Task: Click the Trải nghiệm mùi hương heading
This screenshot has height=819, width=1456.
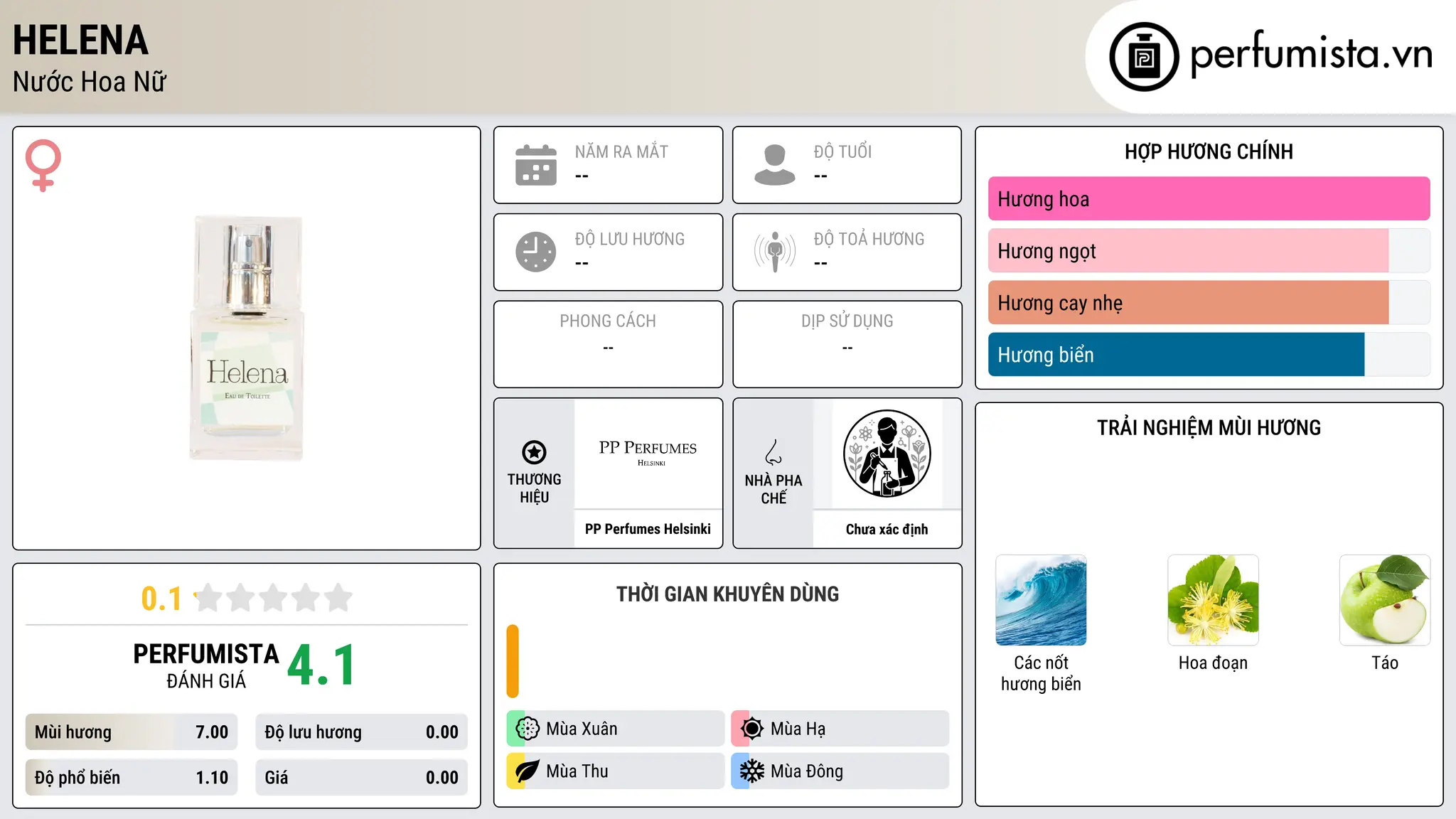Action: pos(1209,427)
